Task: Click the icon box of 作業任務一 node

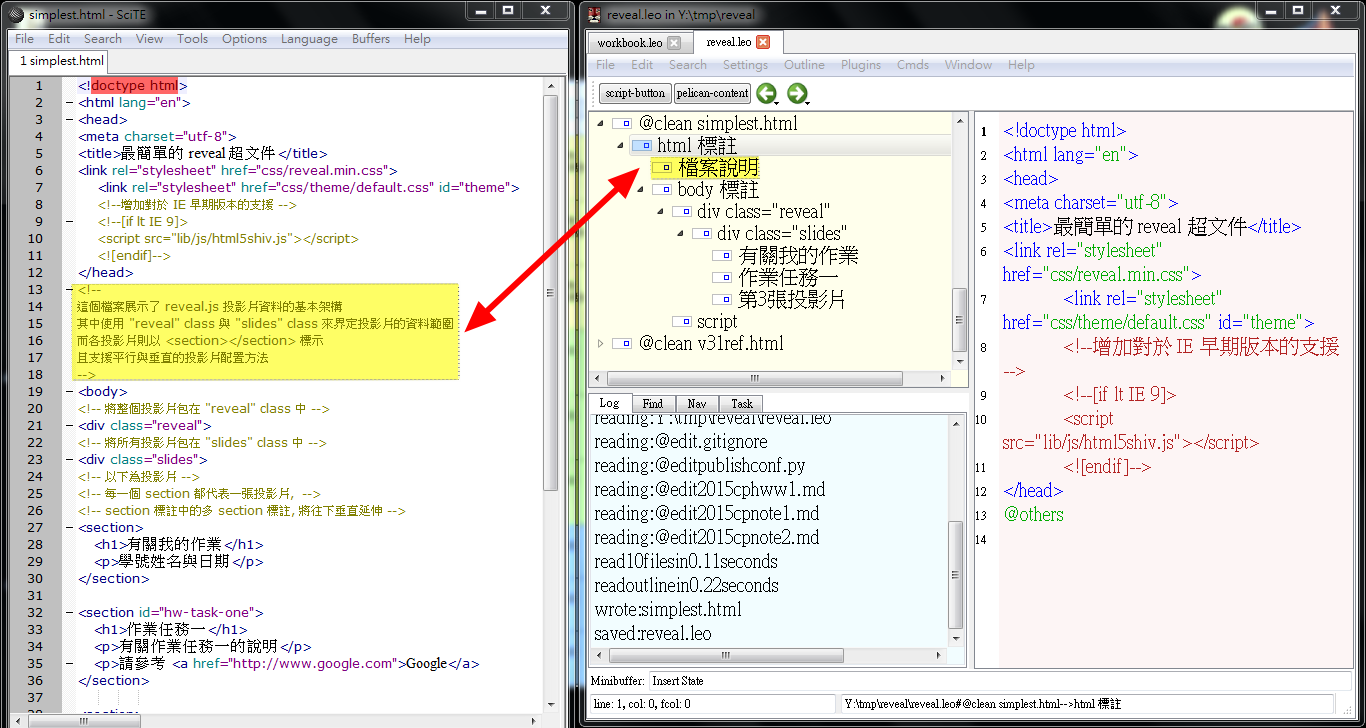Action: (722, 277)
